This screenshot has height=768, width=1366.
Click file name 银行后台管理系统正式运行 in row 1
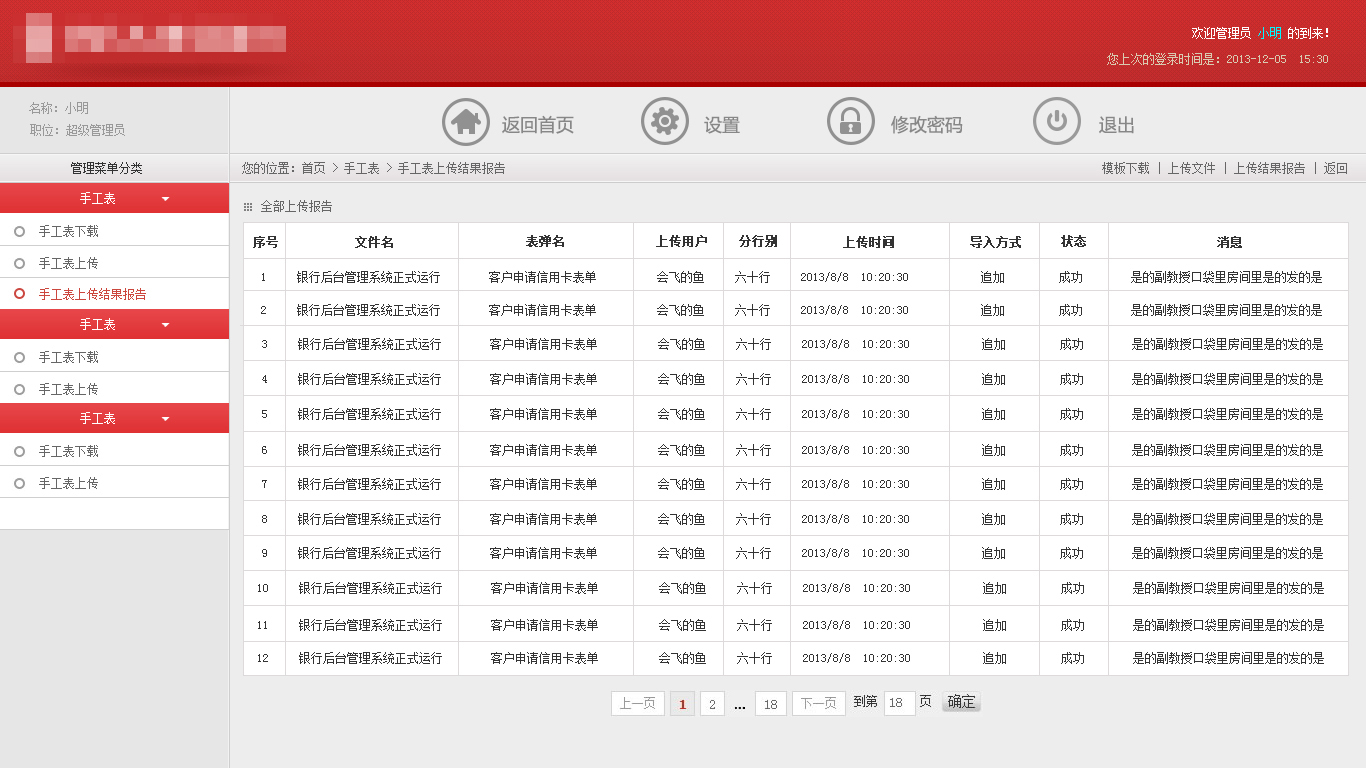click(368, 277)
